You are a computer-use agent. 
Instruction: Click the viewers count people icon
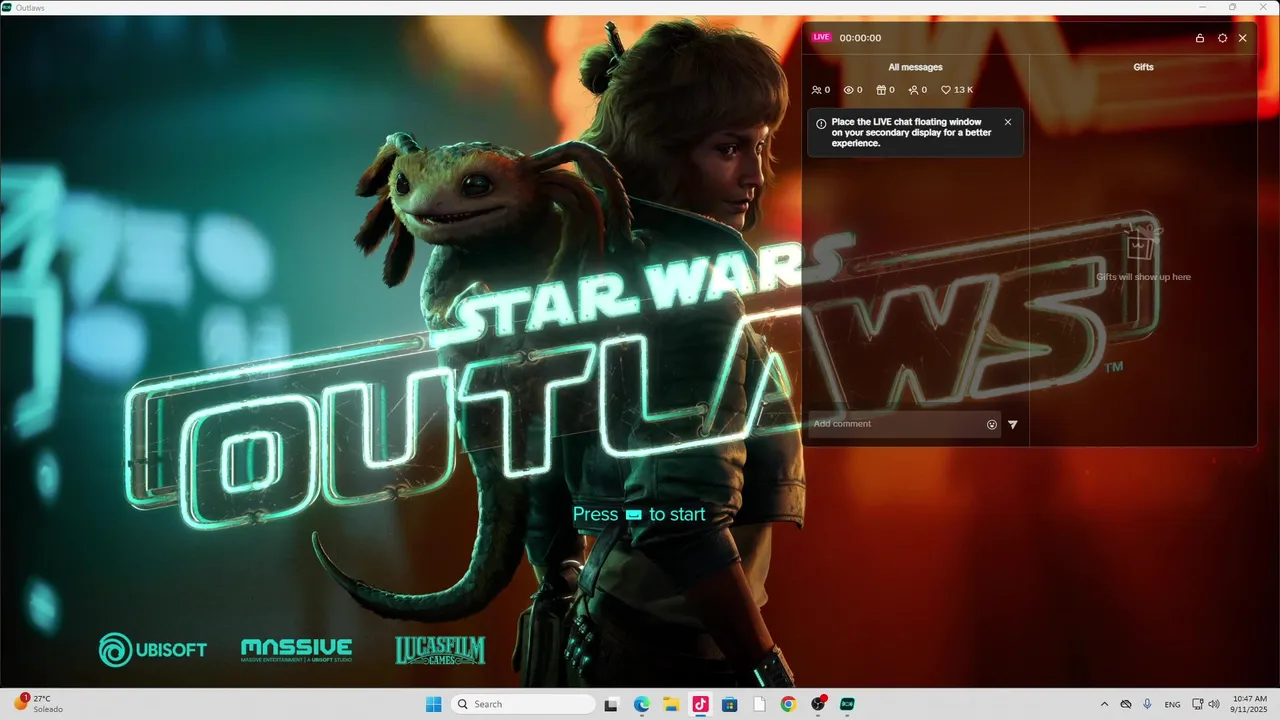tap(817, 90)
